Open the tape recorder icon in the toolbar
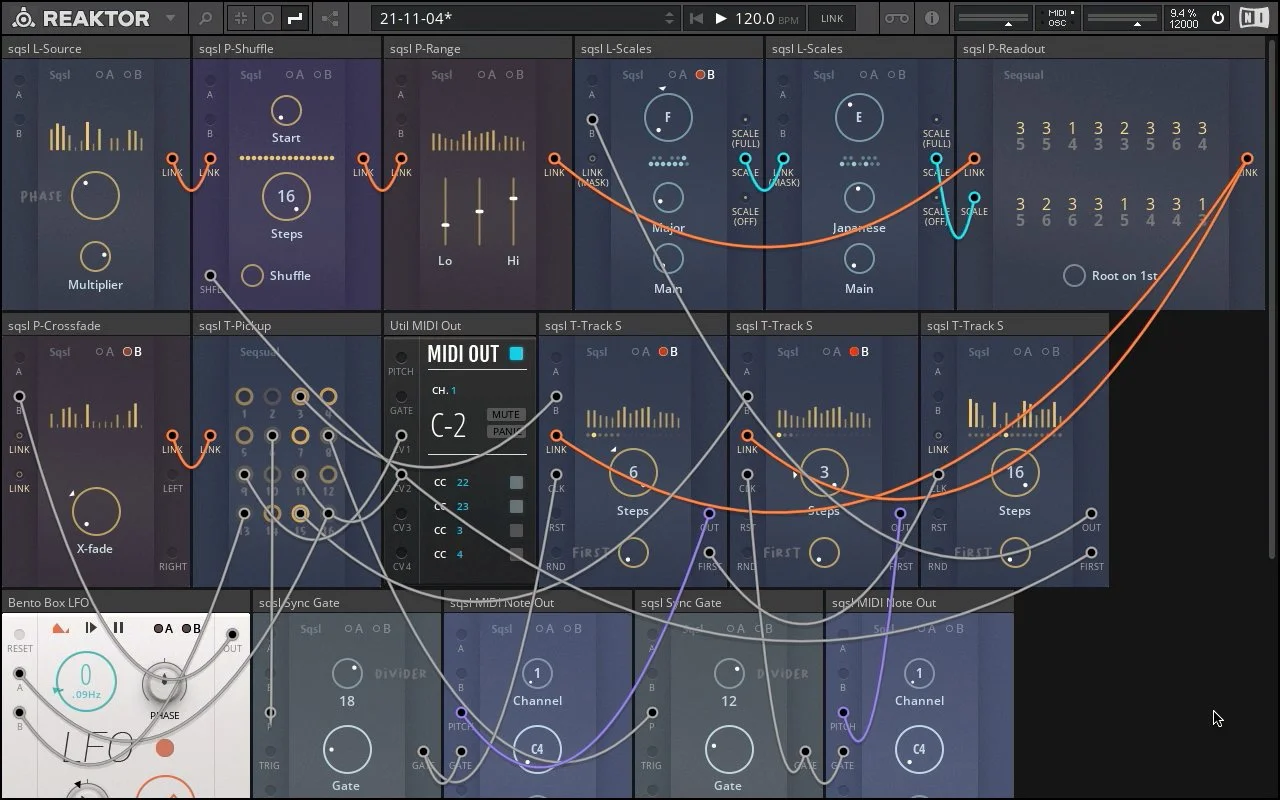Viewport: 1280px width, 800px height. pyautogui.click(x=897, y=18)
